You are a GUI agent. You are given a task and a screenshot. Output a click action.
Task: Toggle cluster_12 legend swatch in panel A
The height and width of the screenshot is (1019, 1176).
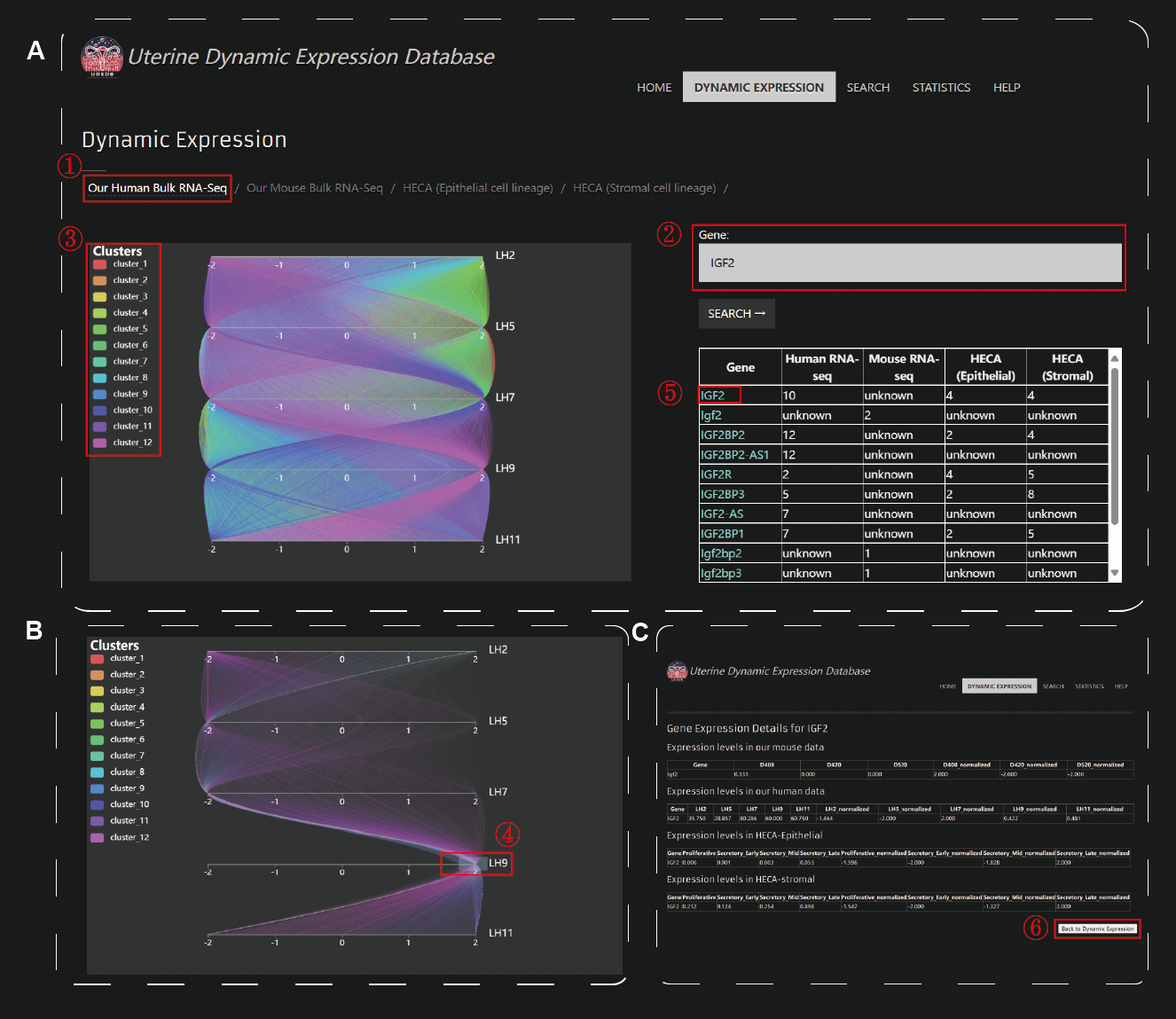point(100,443)
